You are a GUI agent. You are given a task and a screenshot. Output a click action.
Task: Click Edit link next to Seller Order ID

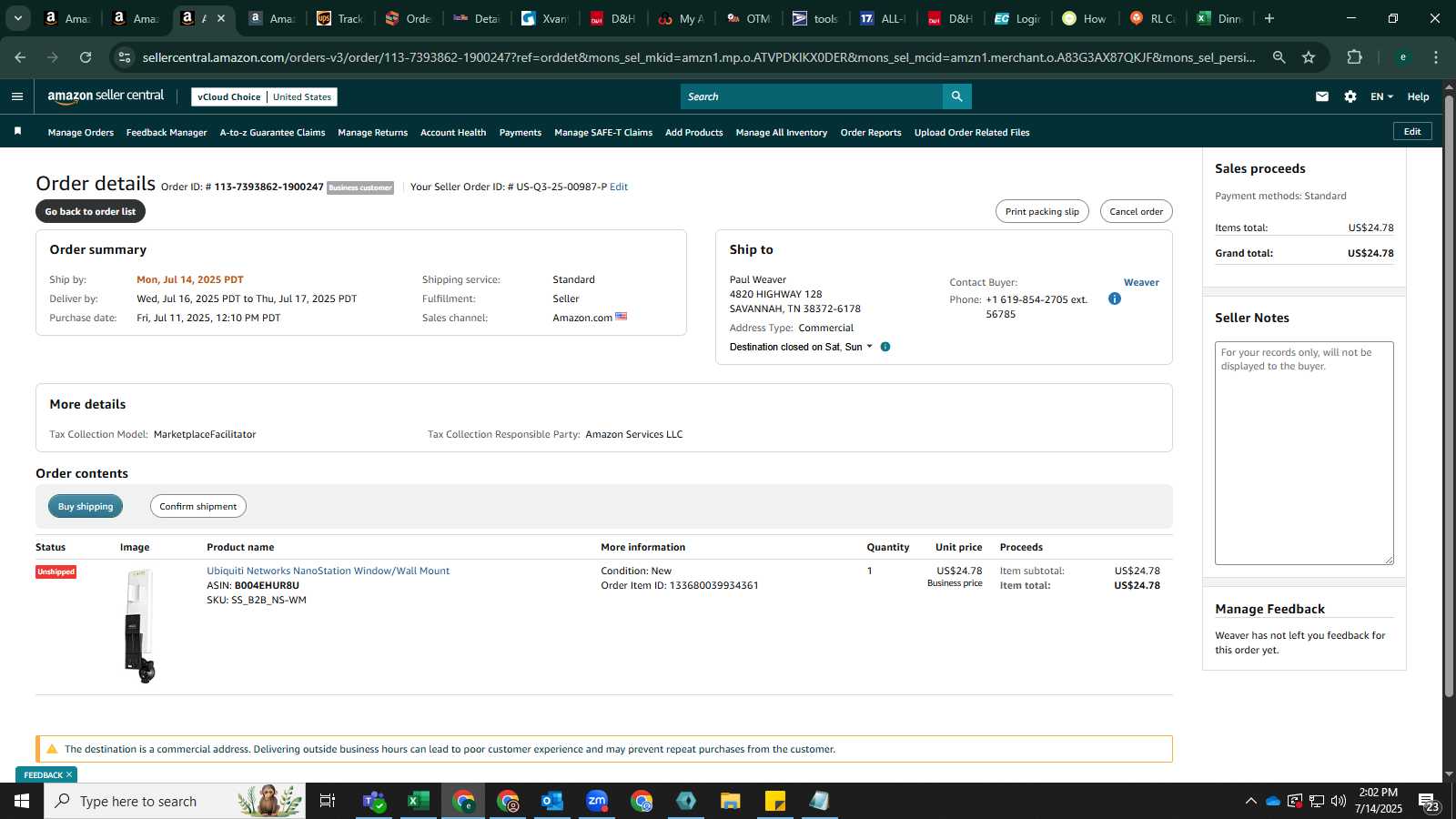619,187
